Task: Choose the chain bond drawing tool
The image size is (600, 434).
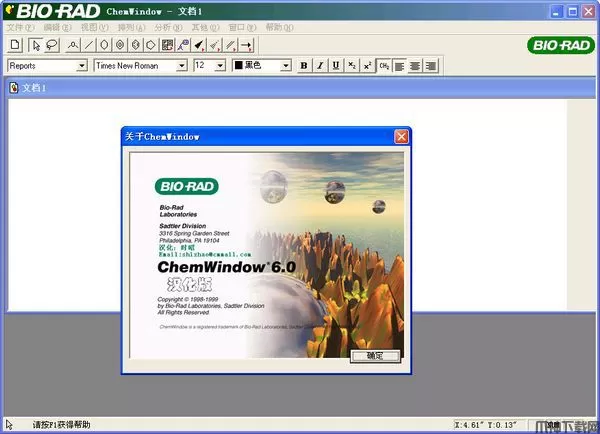Action: [73, 45]
